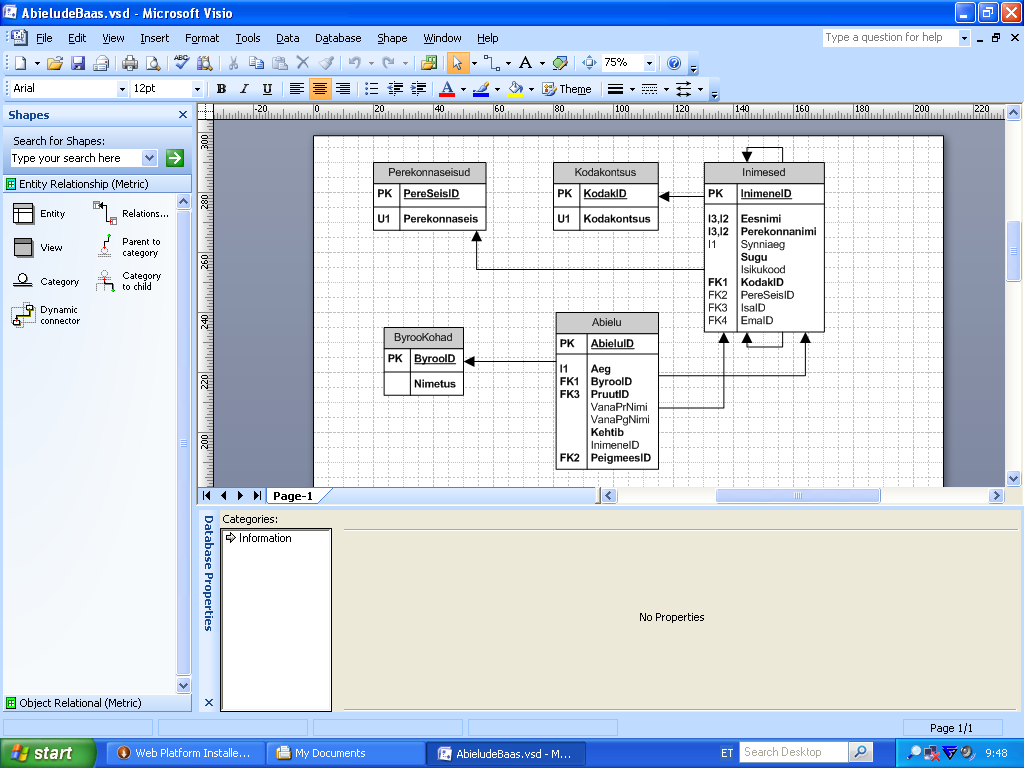This screenshot has height=768, width=1024.
Task: Expand the Arial font name dropdown
Action: [x=122, y=89]
